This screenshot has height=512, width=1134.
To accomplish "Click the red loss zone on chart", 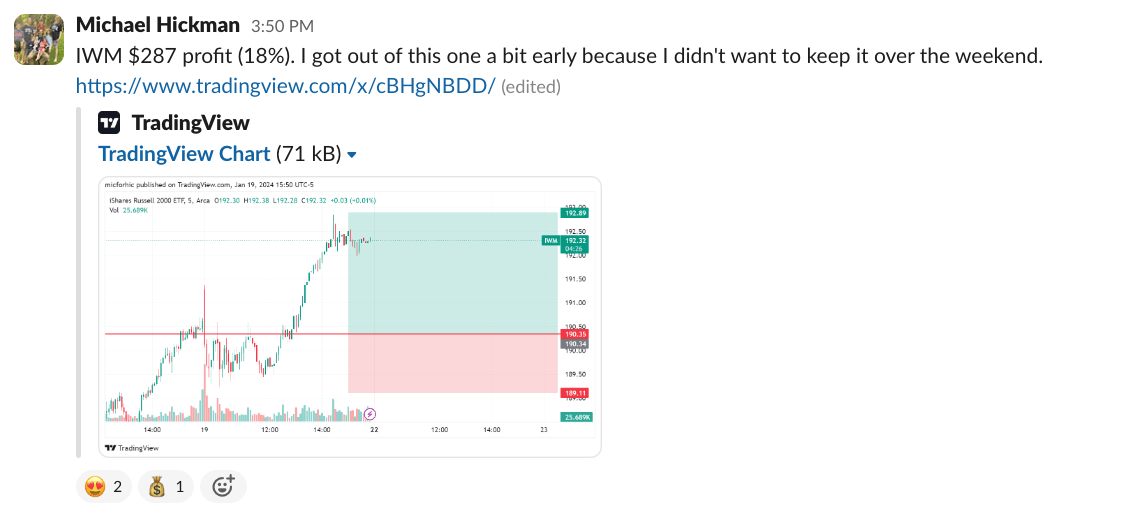I will point(452,363).
